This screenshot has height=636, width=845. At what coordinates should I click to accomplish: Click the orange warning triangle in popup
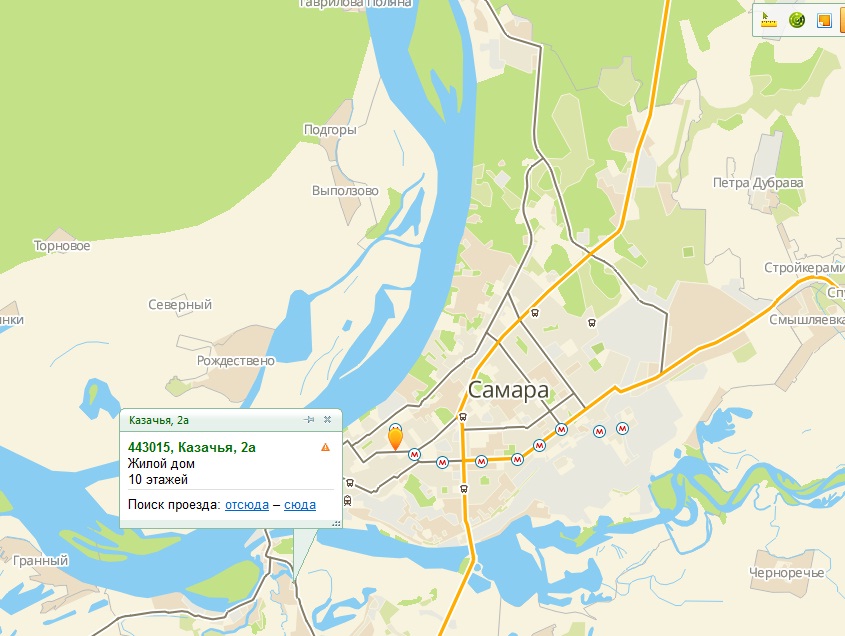[325, 447]
